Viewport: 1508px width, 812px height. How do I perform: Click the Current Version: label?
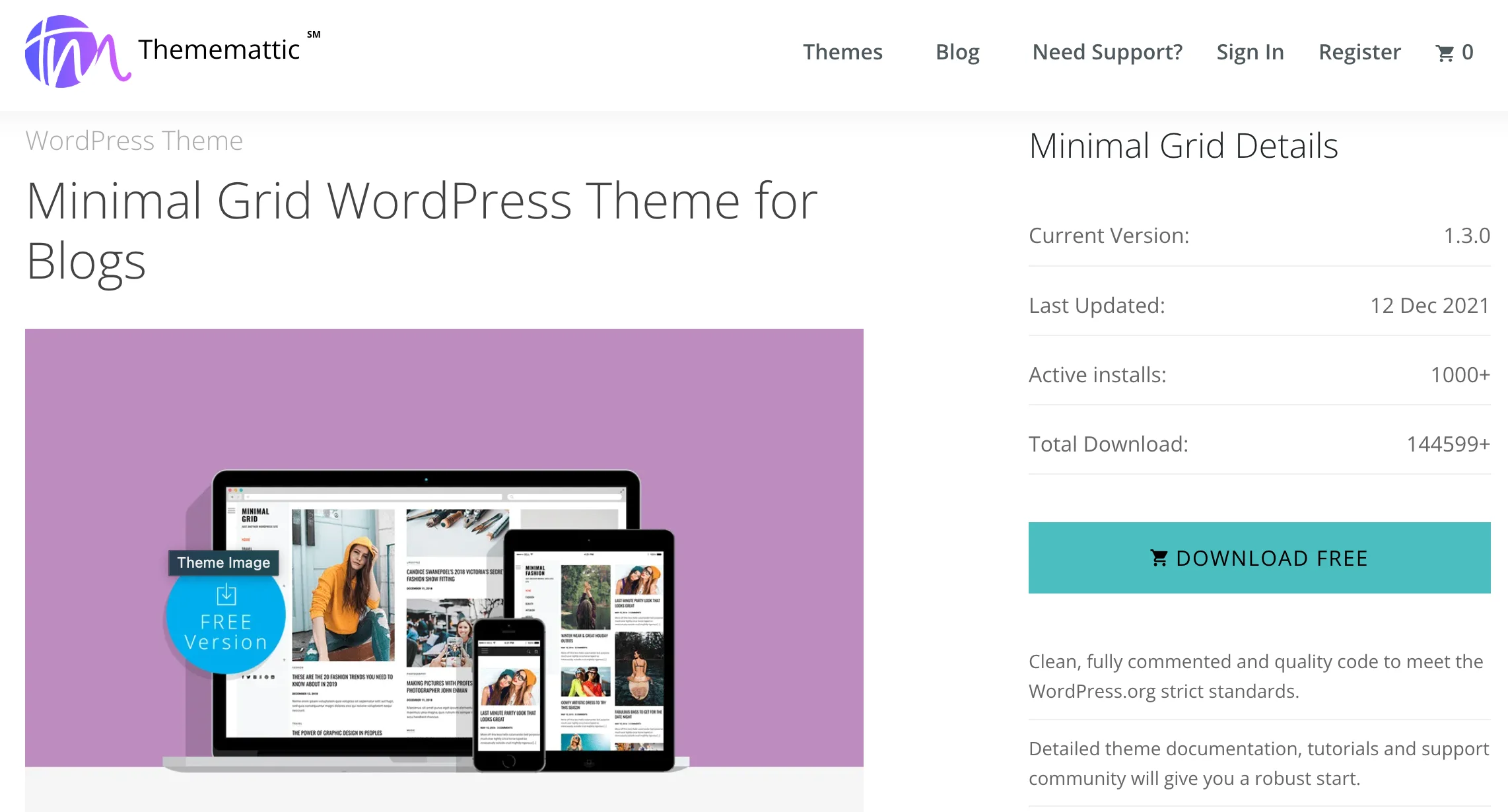click(x=1109, y=235)
